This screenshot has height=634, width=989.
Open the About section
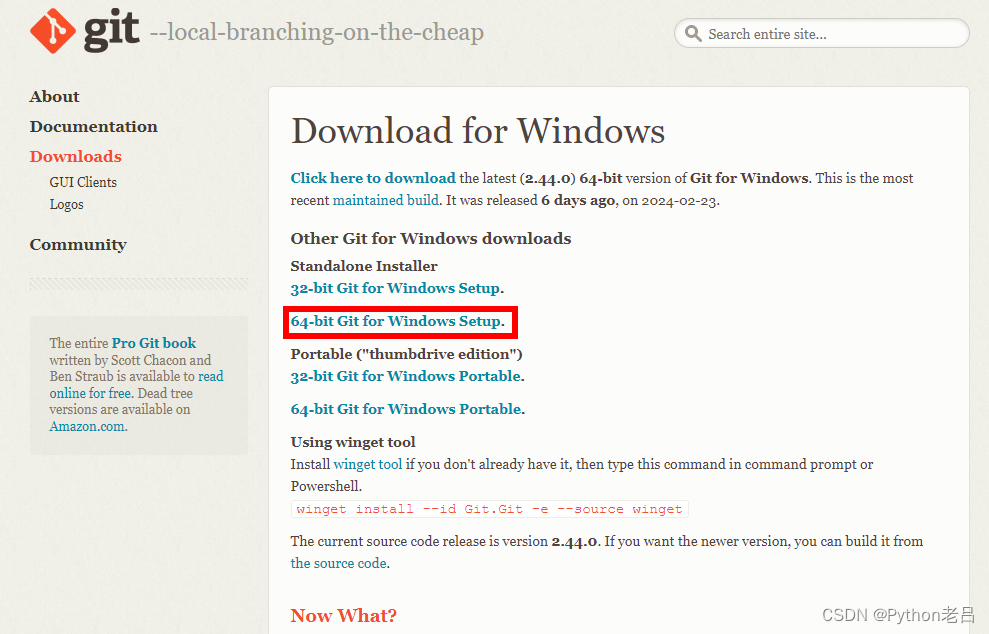click(54, 97)
